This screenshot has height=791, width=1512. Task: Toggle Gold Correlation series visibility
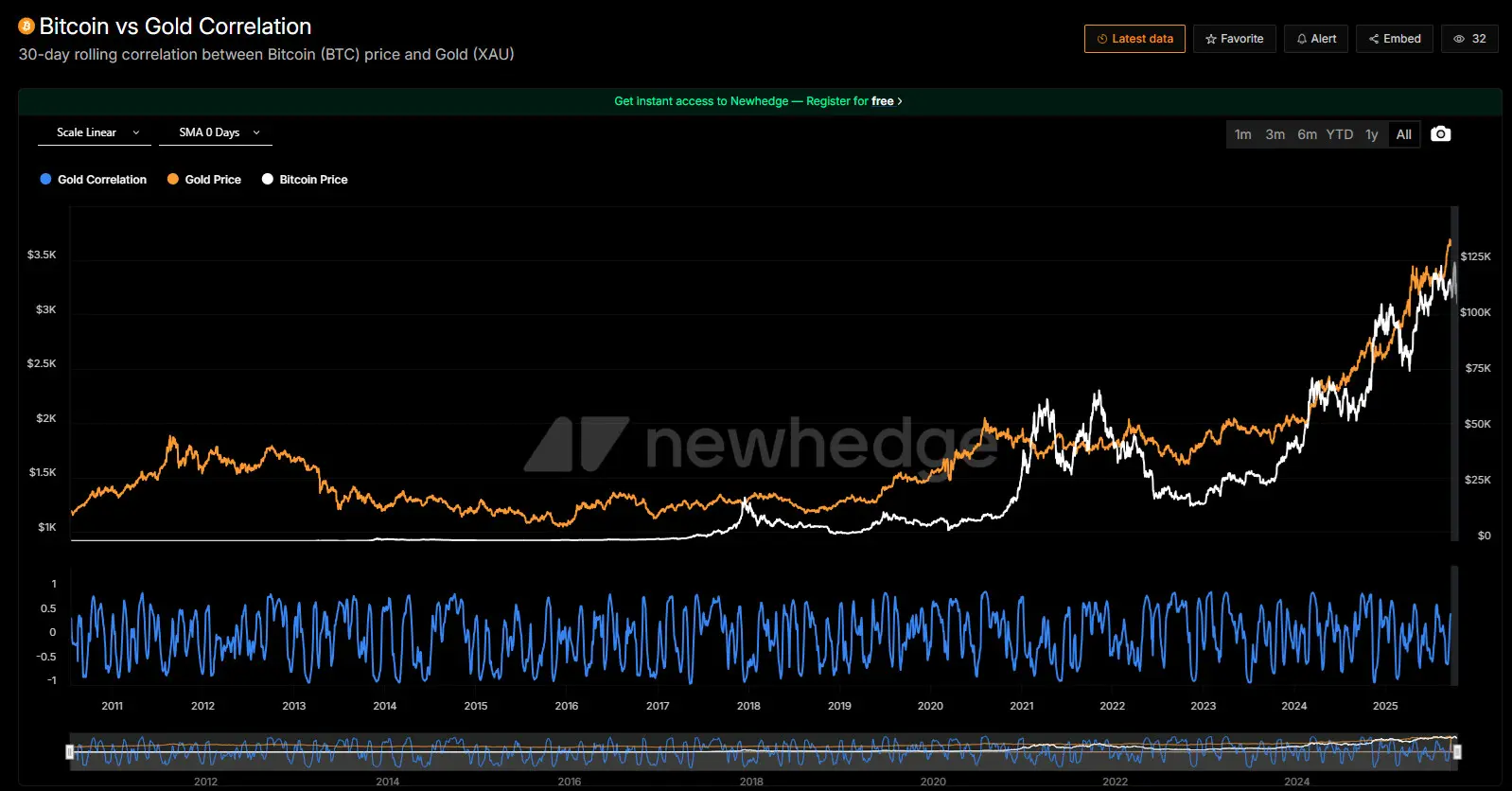(93, 180)
